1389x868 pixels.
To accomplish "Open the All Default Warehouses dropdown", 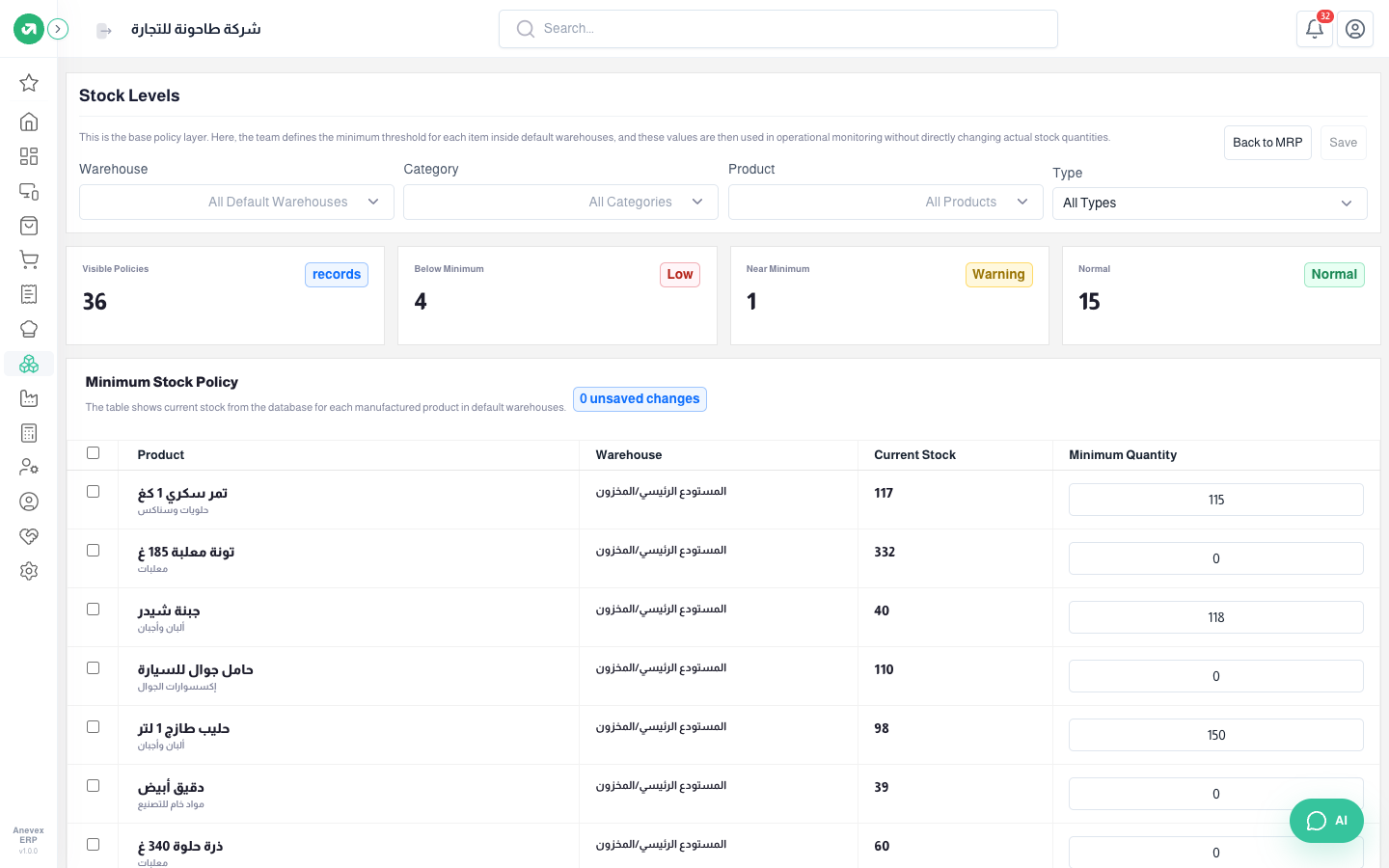I will 236,202.
